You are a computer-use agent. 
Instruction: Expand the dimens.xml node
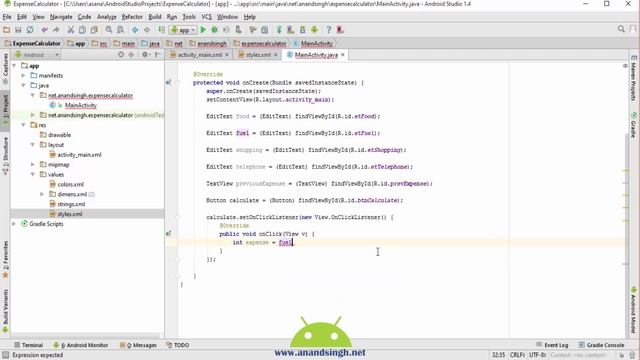click(x=42, y=194)
